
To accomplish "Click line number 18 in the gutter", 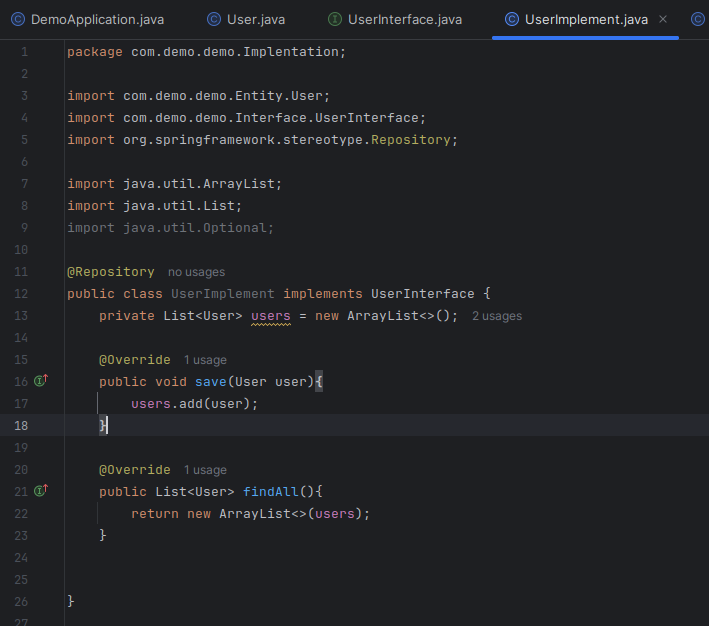I will 21,426.
